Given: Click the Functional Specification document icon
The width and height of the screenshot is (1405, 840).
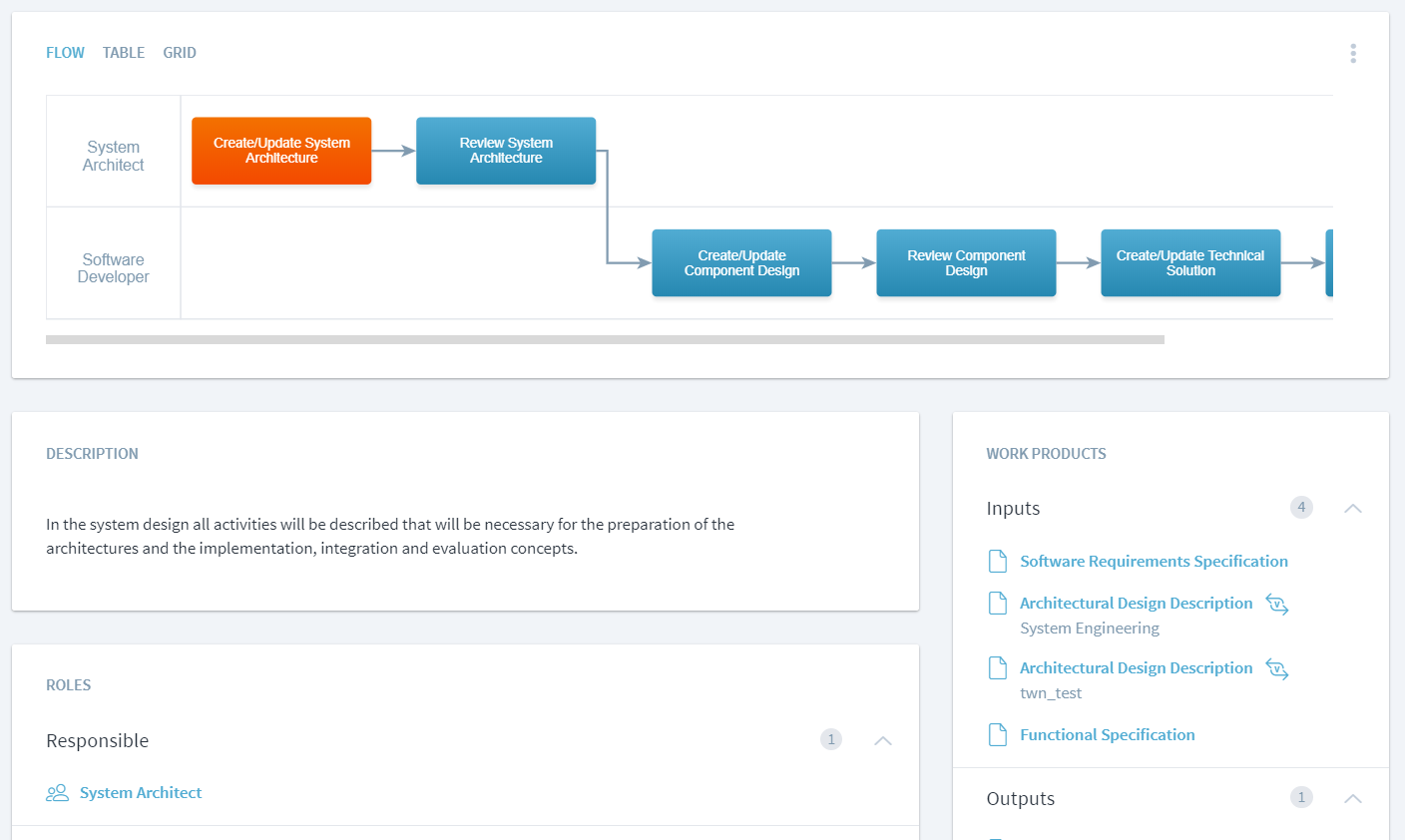Looking at the screenshot, I should [997, 735].
